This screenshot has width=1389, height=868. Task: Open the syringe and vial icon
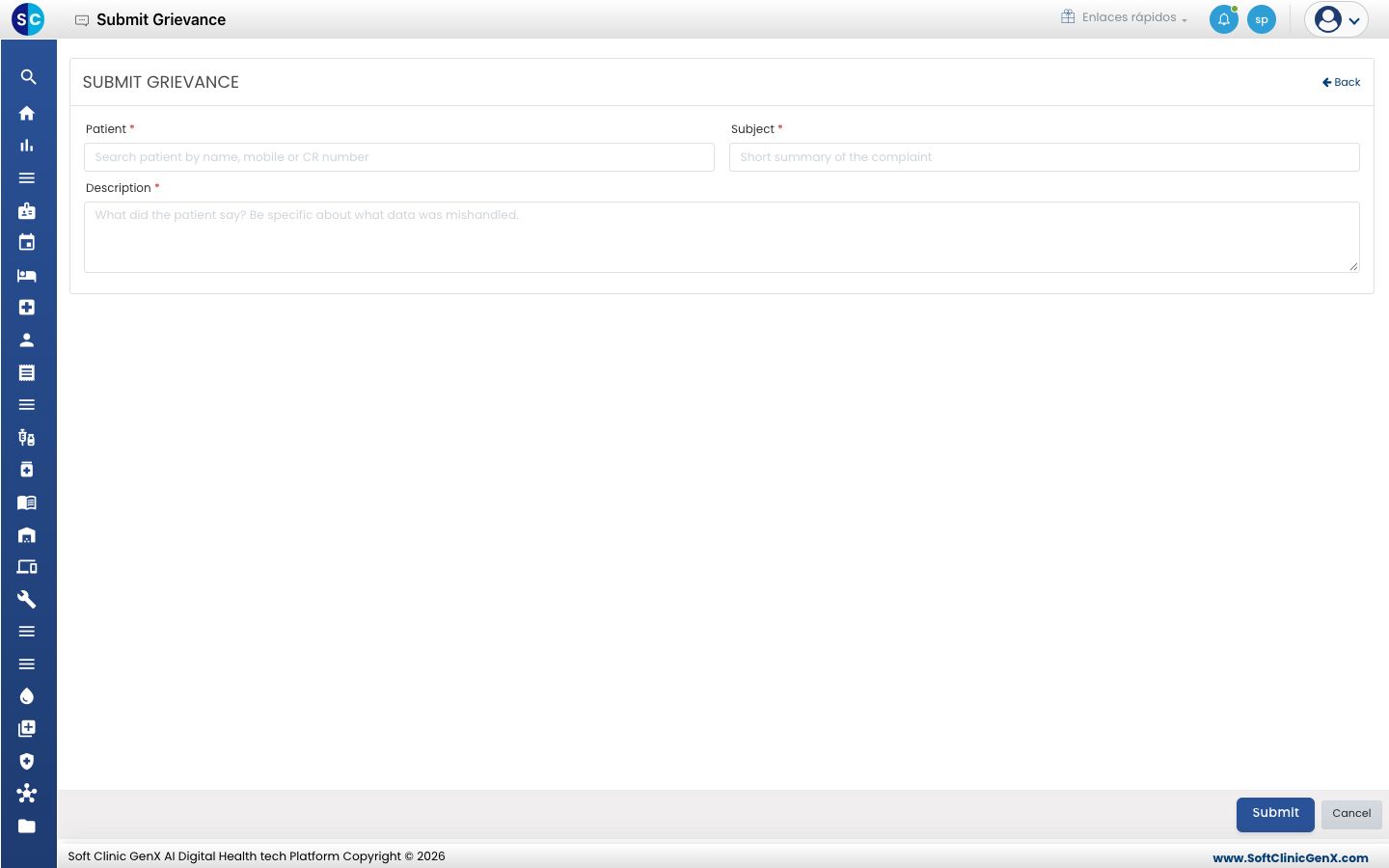(x=27, y=438)
